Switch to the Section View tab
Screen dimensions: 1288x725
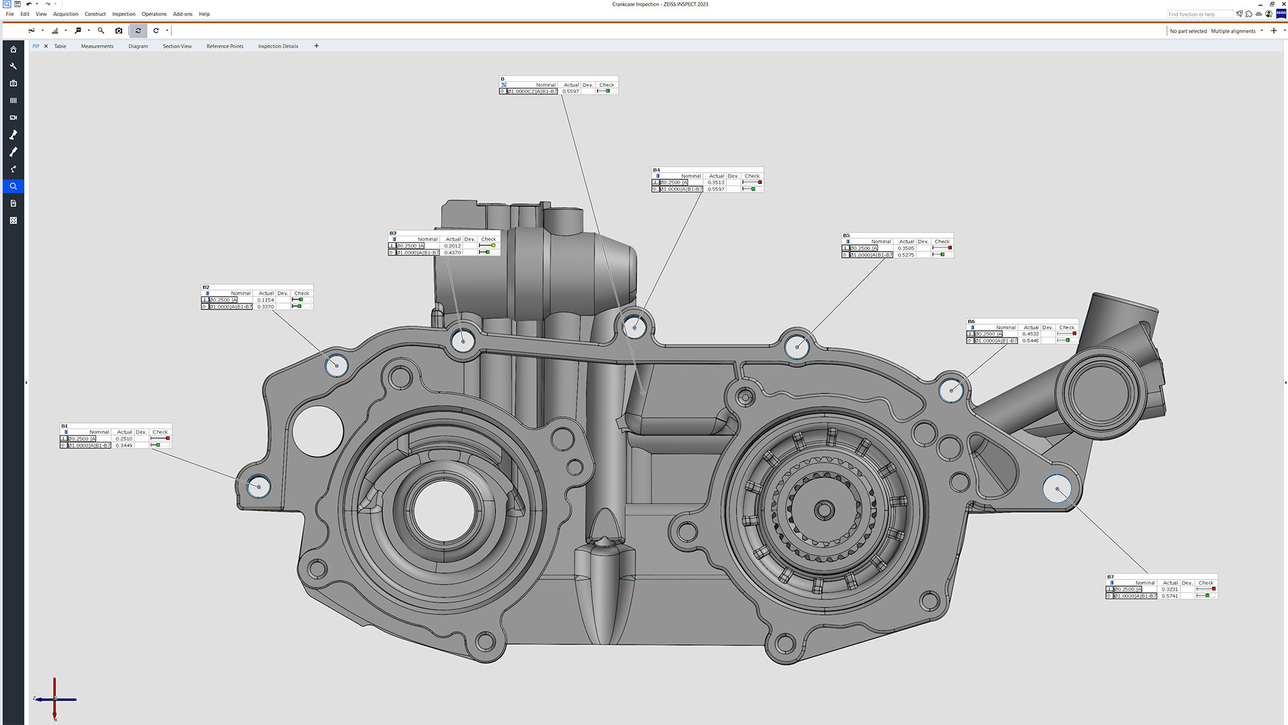(x=177, y=46)
